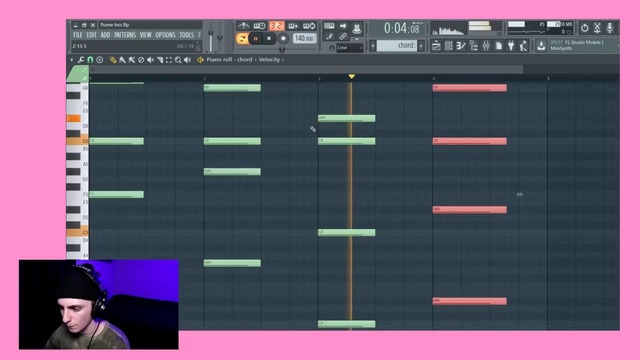Pause playback with the pause button
The image size is (640, 360).
coord(256,39)
